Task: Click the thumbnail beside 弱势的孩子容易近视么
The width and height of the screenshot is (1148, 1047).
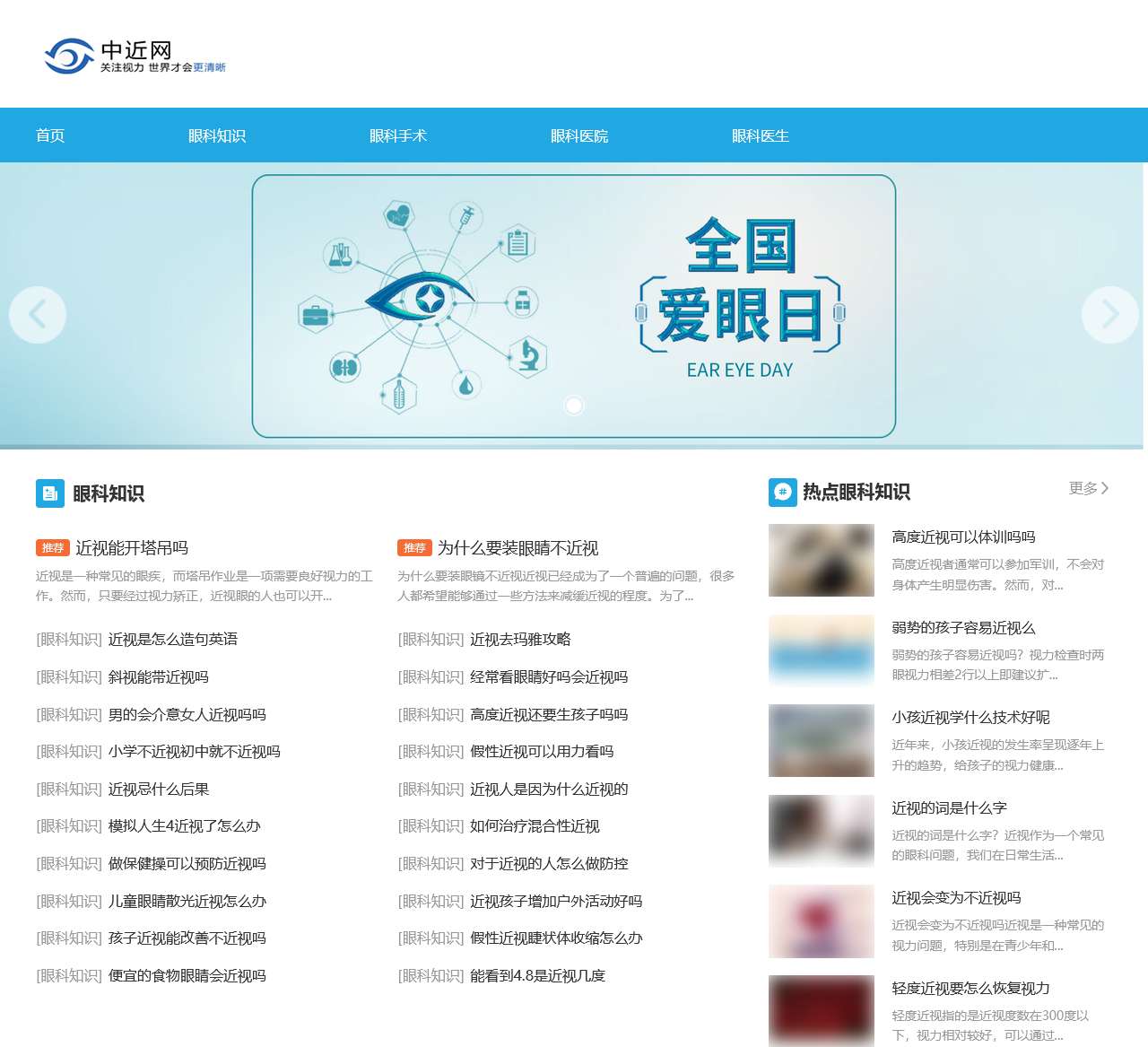Action: point(821,650)
